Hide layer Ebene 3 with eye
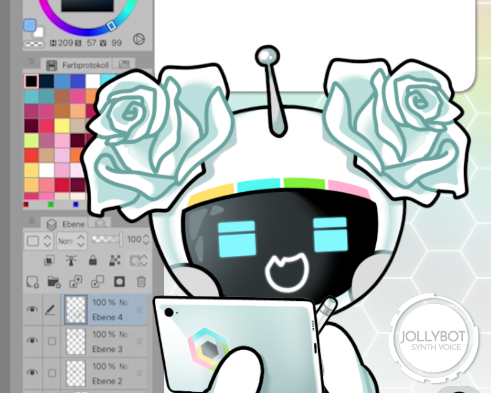Image resolution: width=491 pixels, height=393 pixels. (32, 340)
